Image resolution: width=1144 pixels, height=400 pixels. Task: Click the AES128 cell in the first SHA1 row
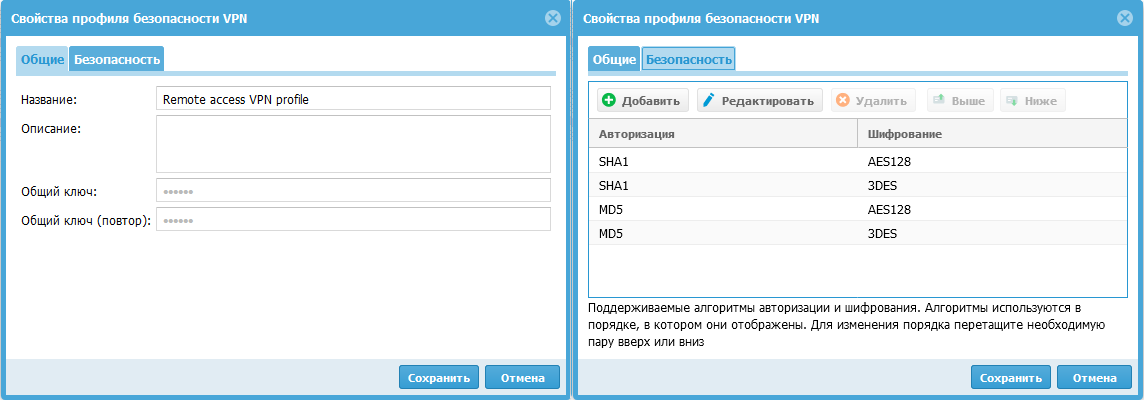coord(992,161)
